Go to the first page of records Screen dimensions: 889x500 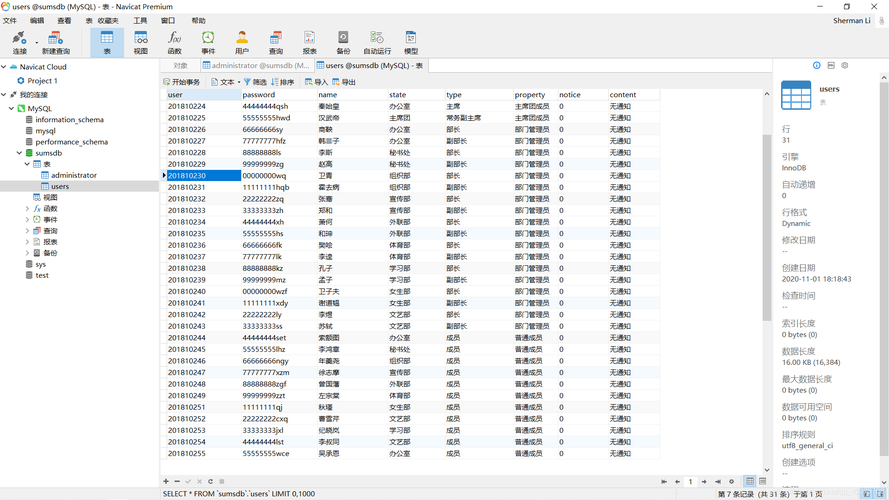664,481
